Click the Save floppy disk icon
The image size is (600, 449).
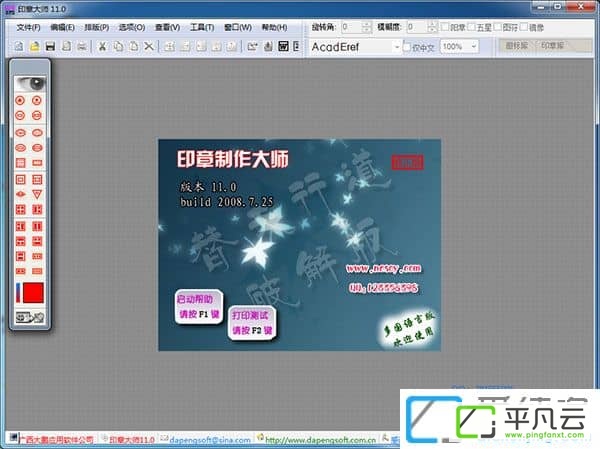point(50,47)
